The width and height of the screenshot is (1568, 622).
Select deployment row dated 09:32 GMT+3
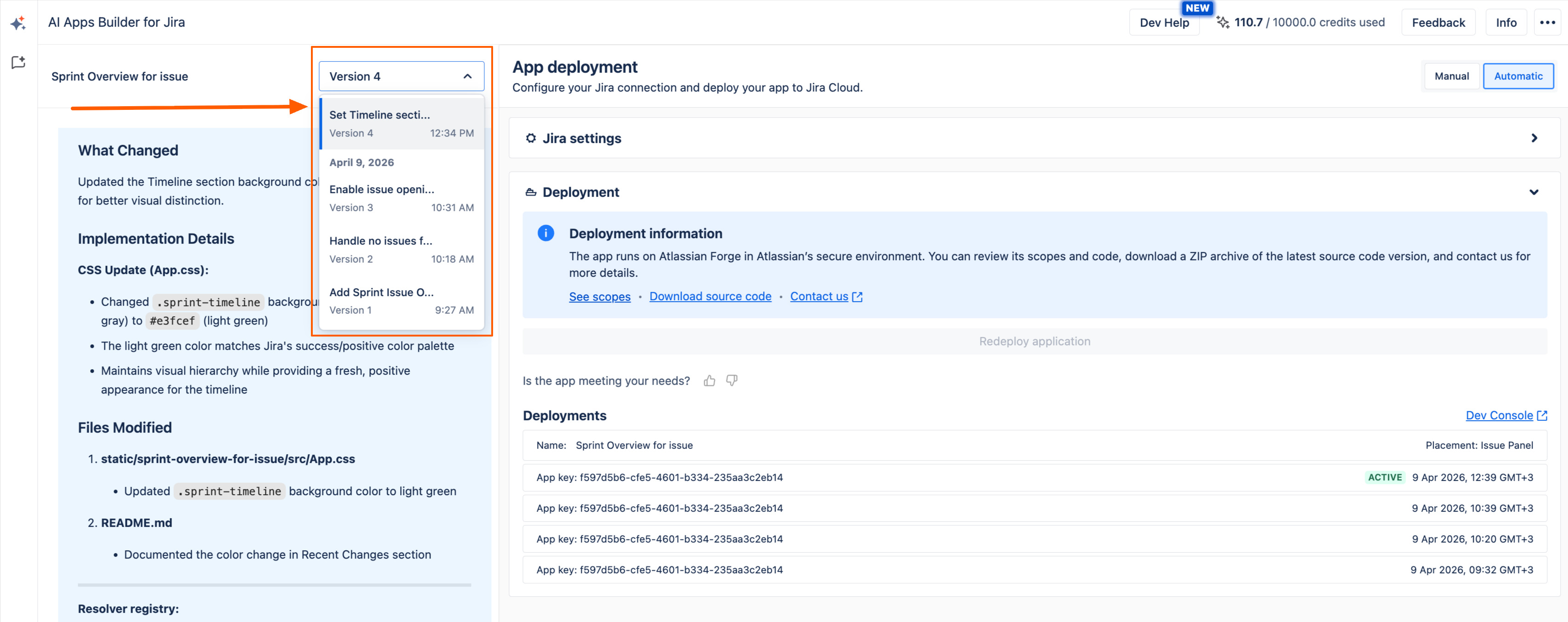[x=1034, y=570]
